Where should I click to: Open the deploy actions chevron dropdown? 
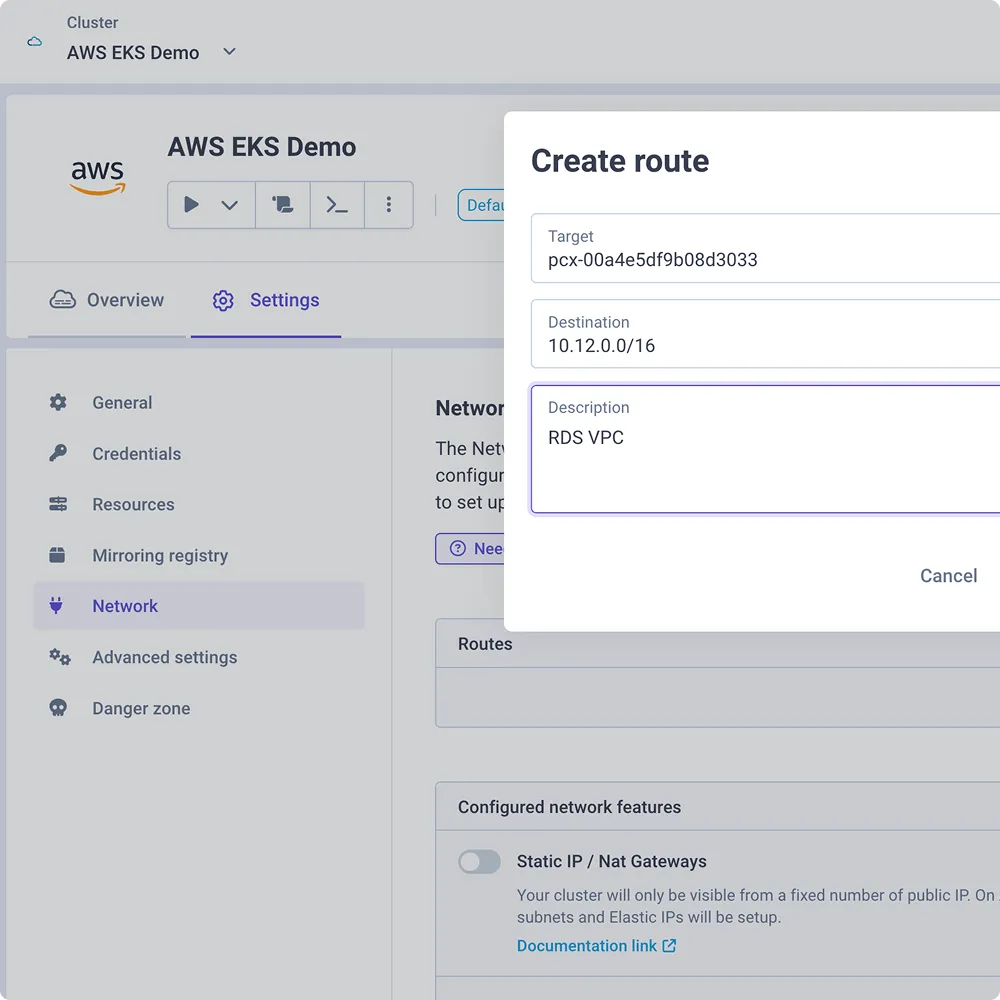coord(230,205)
